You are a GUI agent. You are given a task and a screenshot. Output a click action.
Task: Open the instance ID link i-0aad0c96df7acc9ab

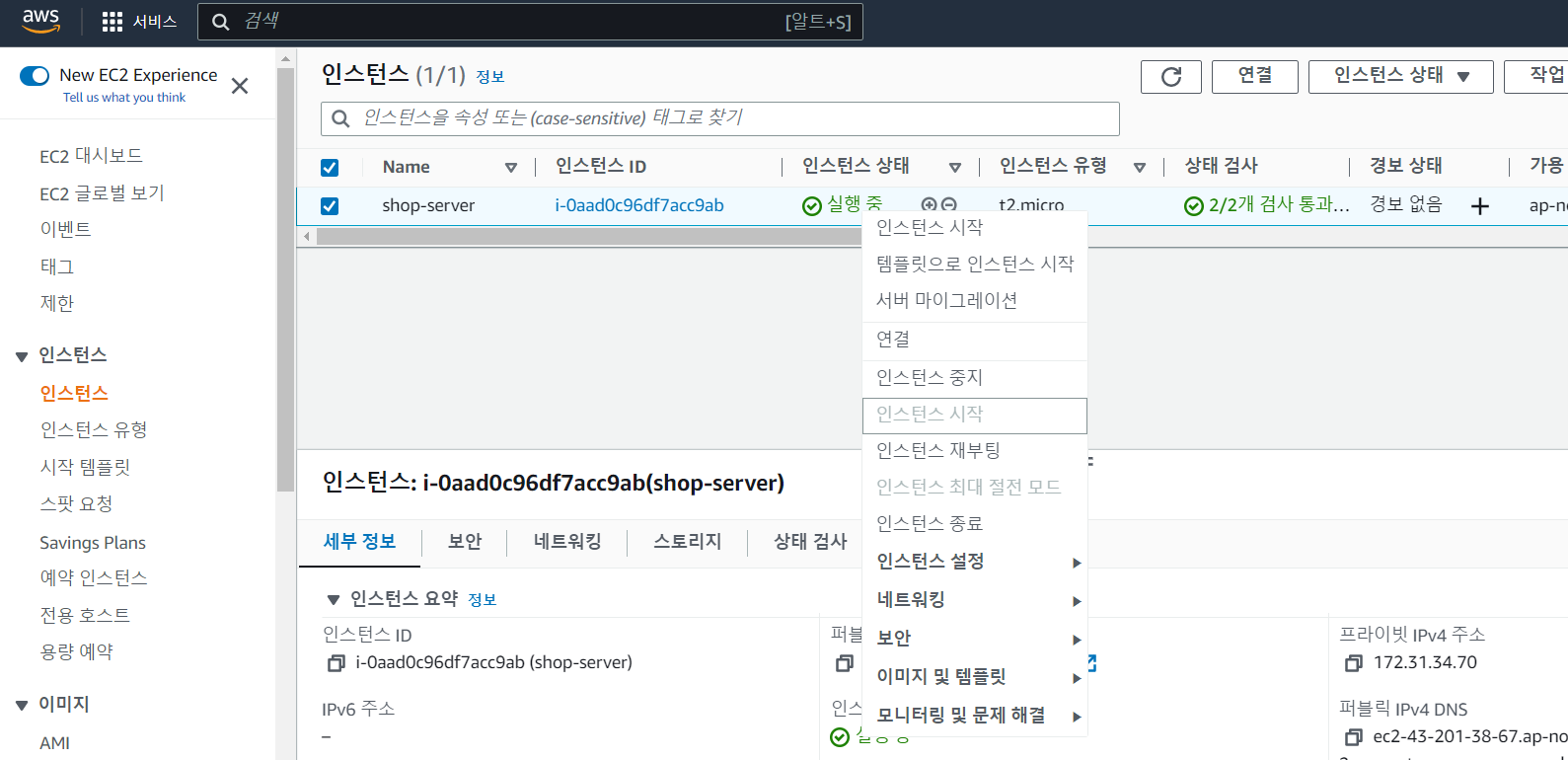pyautogui.click(x=639, y=206)
